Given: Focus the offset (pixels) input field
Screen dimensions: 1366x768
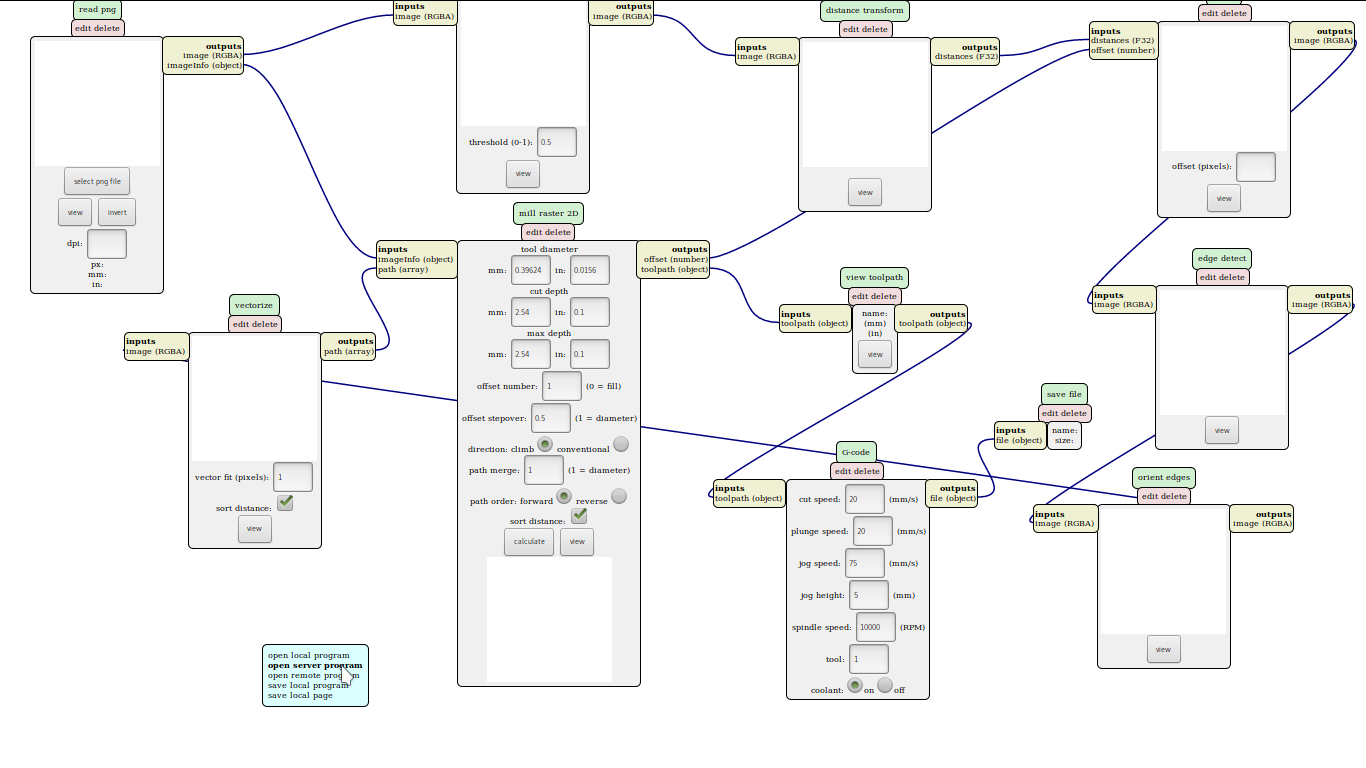Looking at the screenshot, I should (1256, 167).
